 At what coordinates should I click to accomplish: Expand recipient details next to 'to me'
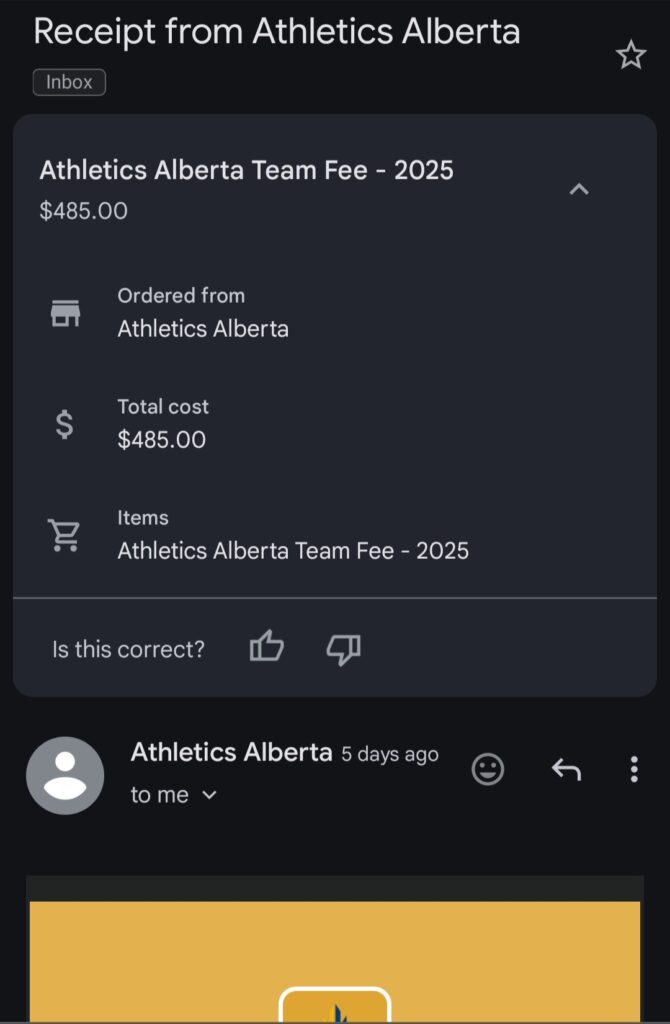pos(209,795)
